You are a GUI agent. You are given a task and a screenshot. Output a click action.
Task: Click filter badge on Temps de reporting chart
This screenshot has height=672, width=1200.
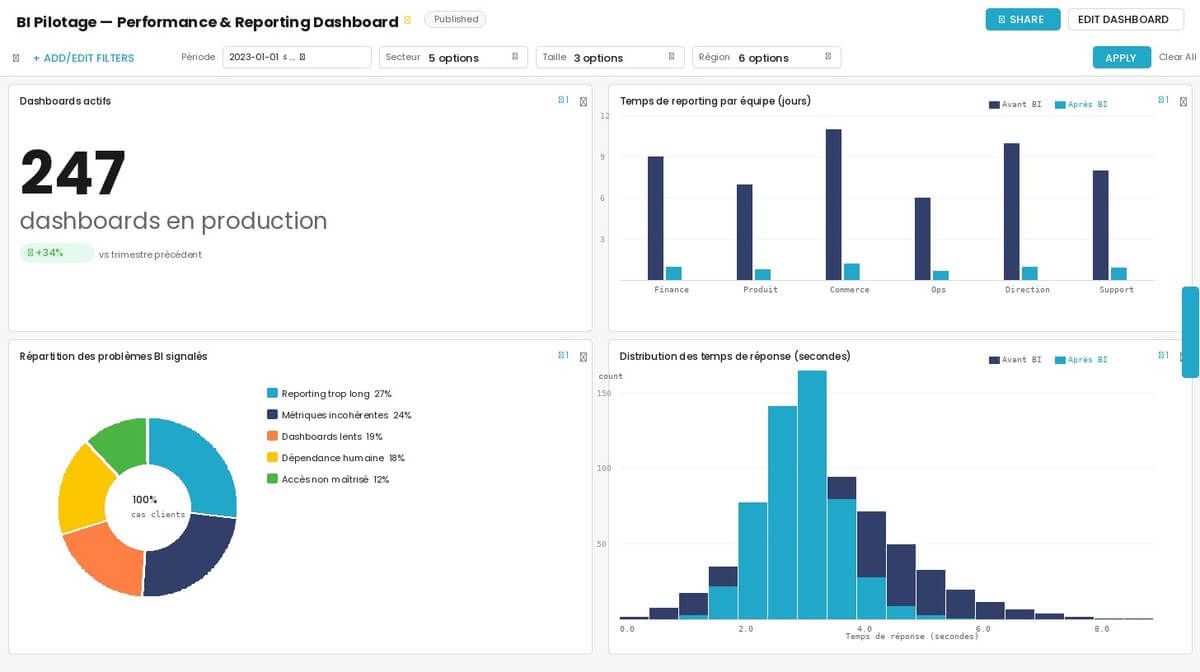(x=1163, y=101)
